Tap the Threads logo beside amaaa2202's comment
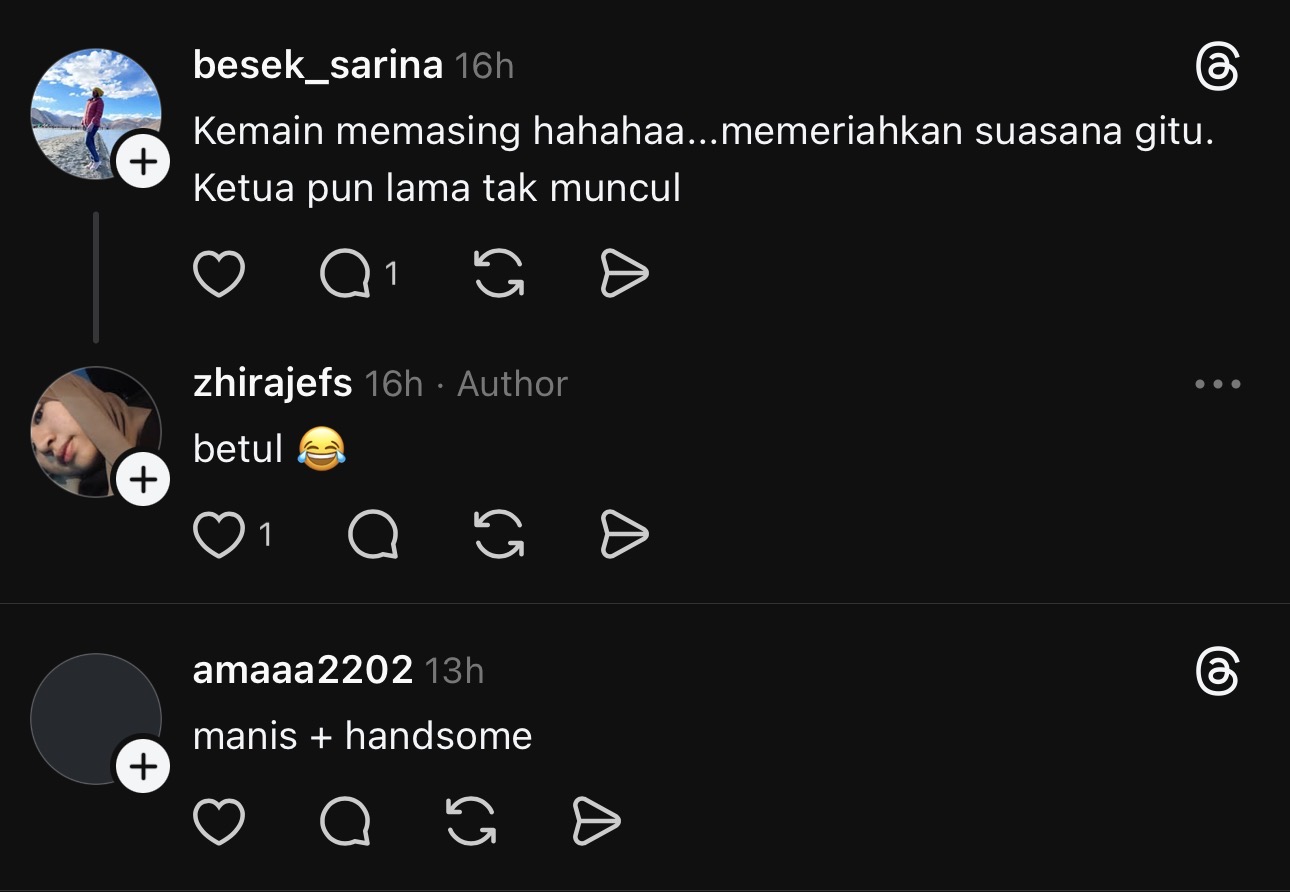 coord(1217,671)
